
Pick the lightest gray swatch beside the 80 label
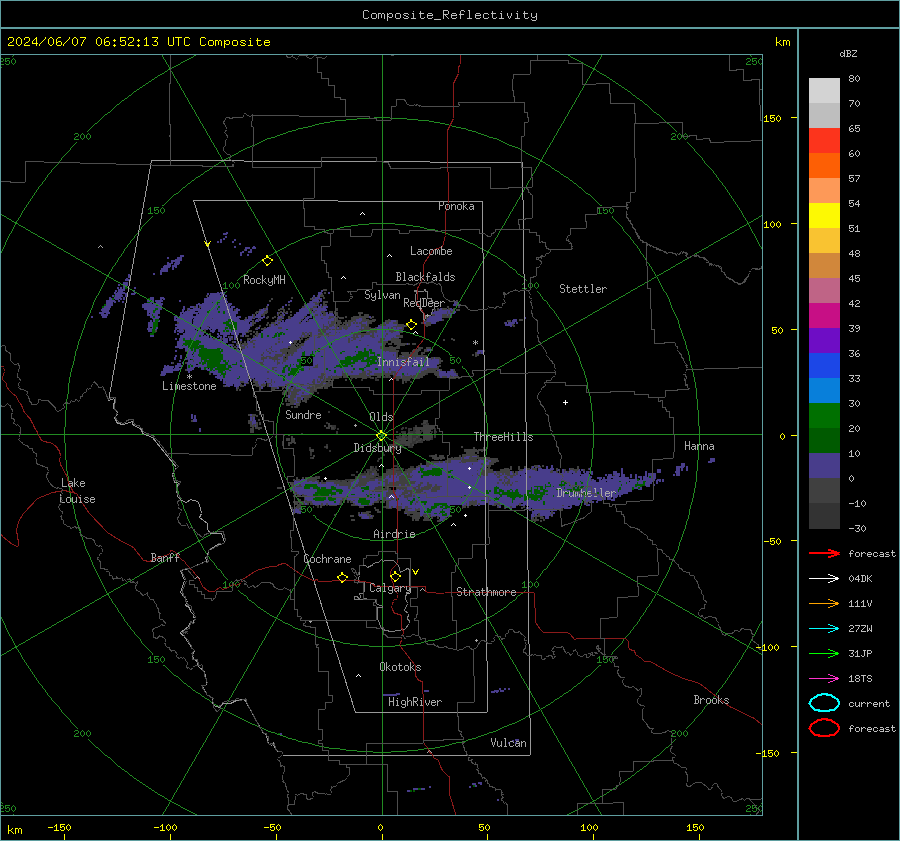tap(824, 91)
